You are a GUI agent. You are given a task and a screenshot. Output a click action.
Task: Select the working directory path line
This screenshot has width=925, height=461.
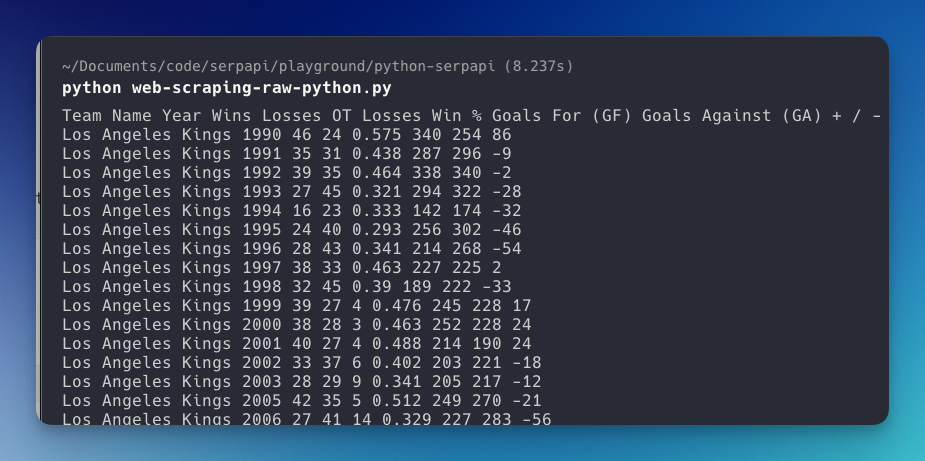(317, 66)
